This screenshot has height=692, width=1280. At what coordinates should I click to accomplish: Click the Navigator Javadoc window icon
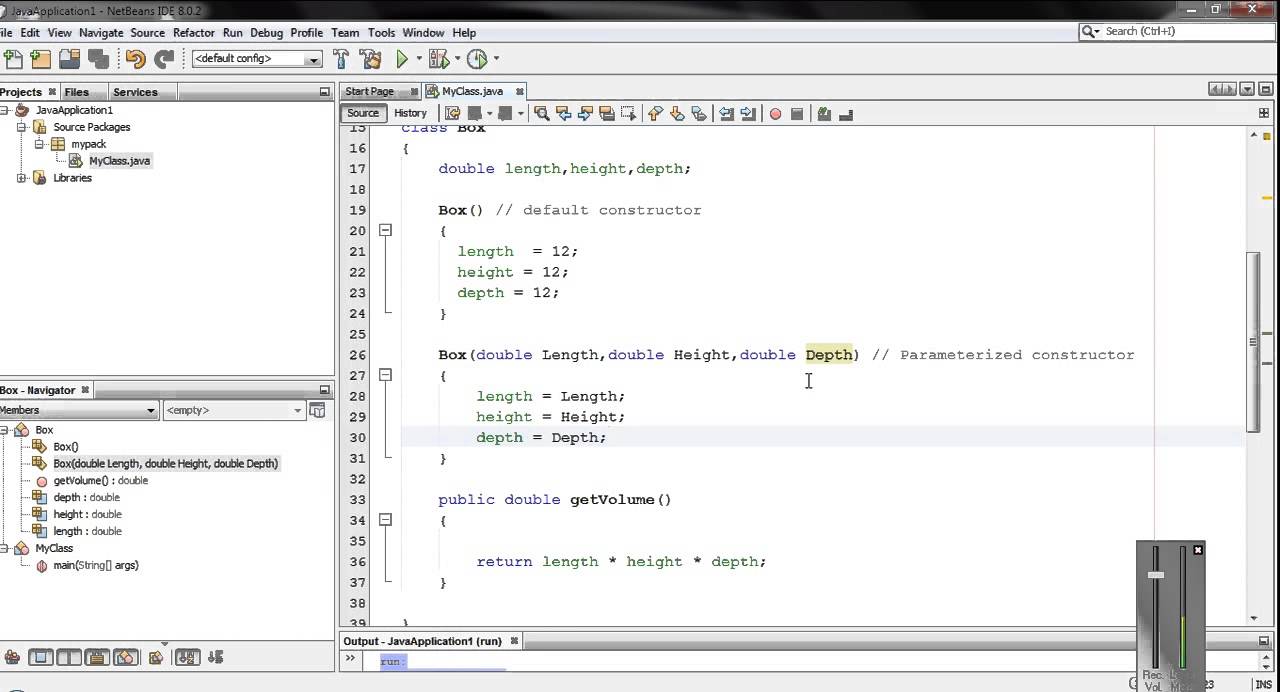(x=318, y=410)
